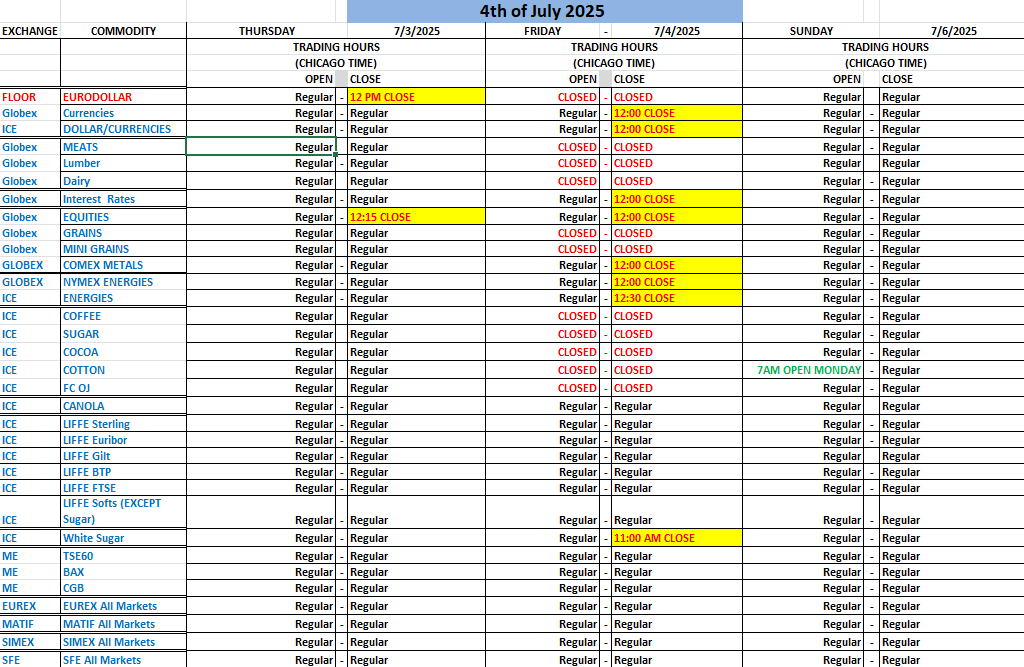Select the MINI GRAINS cell
This screenshot has height=667, width=1024.
pos(123,249)
